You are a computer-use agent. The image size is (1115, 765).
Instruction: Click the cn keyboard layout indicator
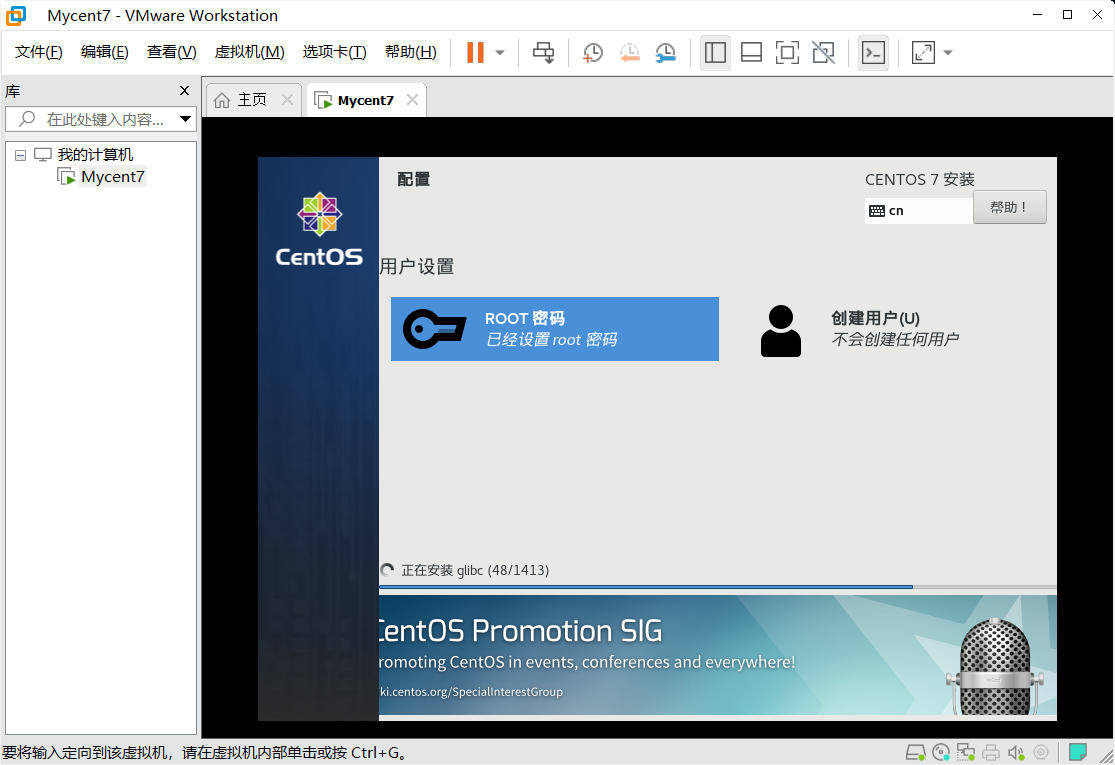[918, 210]
